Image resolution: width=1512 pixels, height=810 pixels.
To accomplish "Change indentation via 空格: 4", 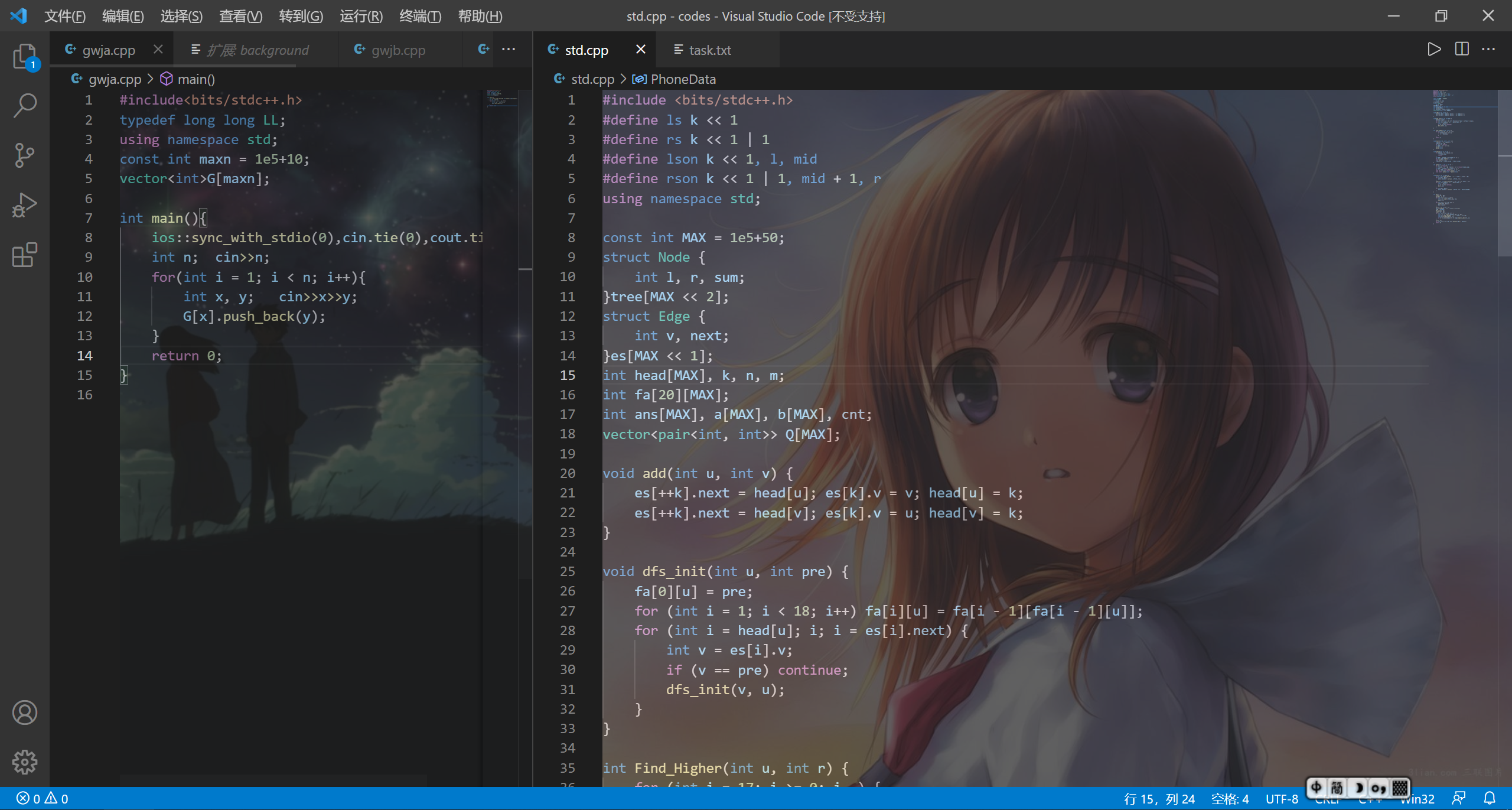I will coord(1230,799).
